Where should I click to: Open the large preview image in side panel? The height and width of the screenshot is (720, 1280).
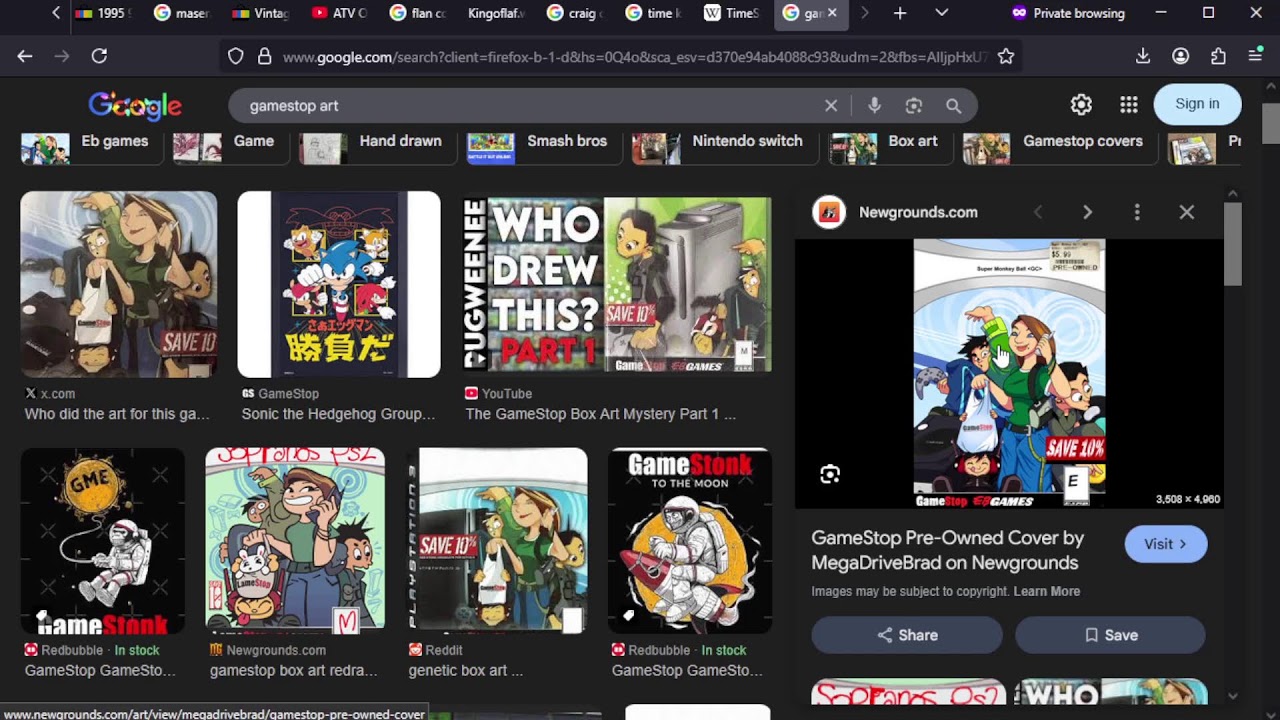[x=1009, y=374]
